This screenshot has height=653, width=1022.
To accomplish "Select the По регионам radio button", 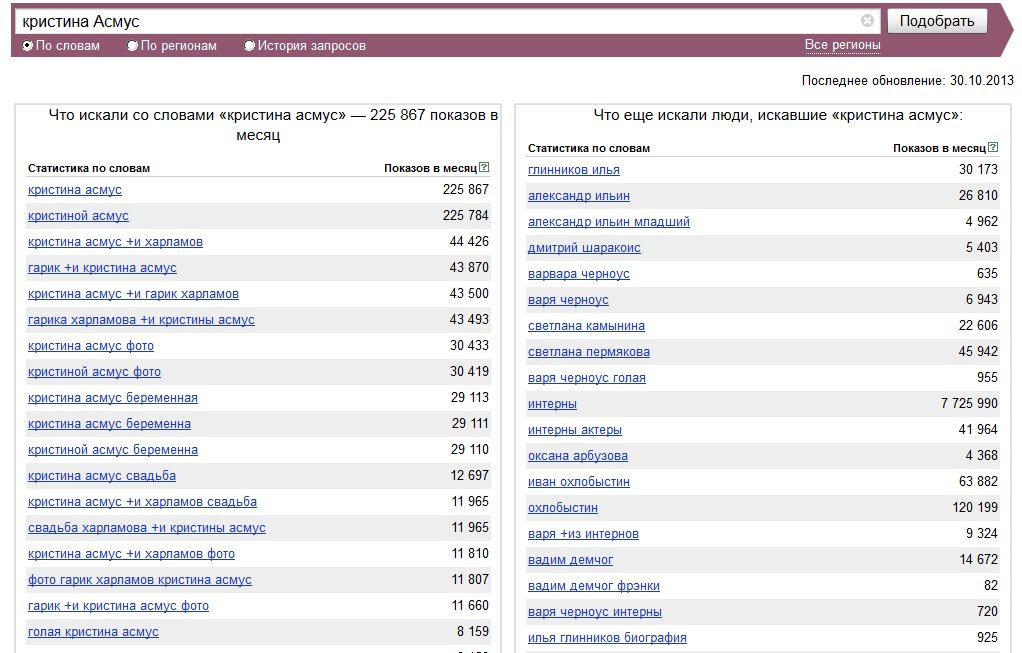I will coord(132,46).
